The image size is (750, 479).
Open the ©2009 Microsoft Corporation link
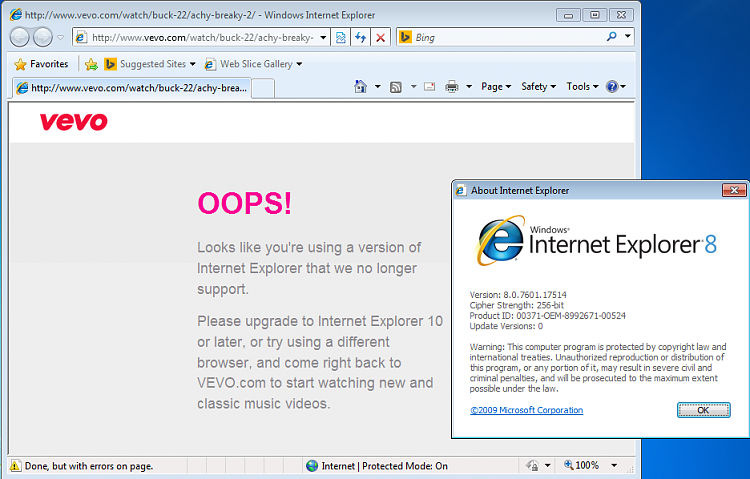527,410
